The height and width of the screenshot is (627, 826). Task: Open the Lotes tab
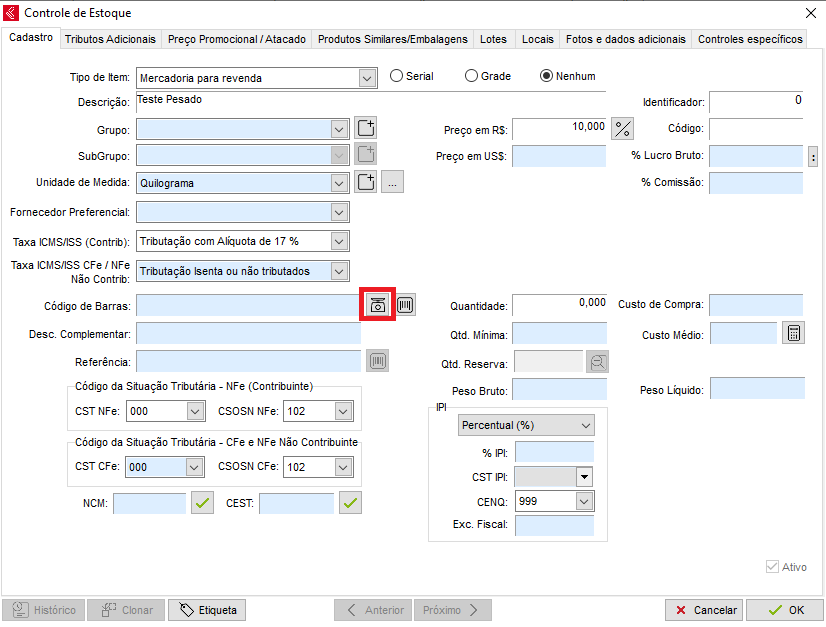(493, 39)
